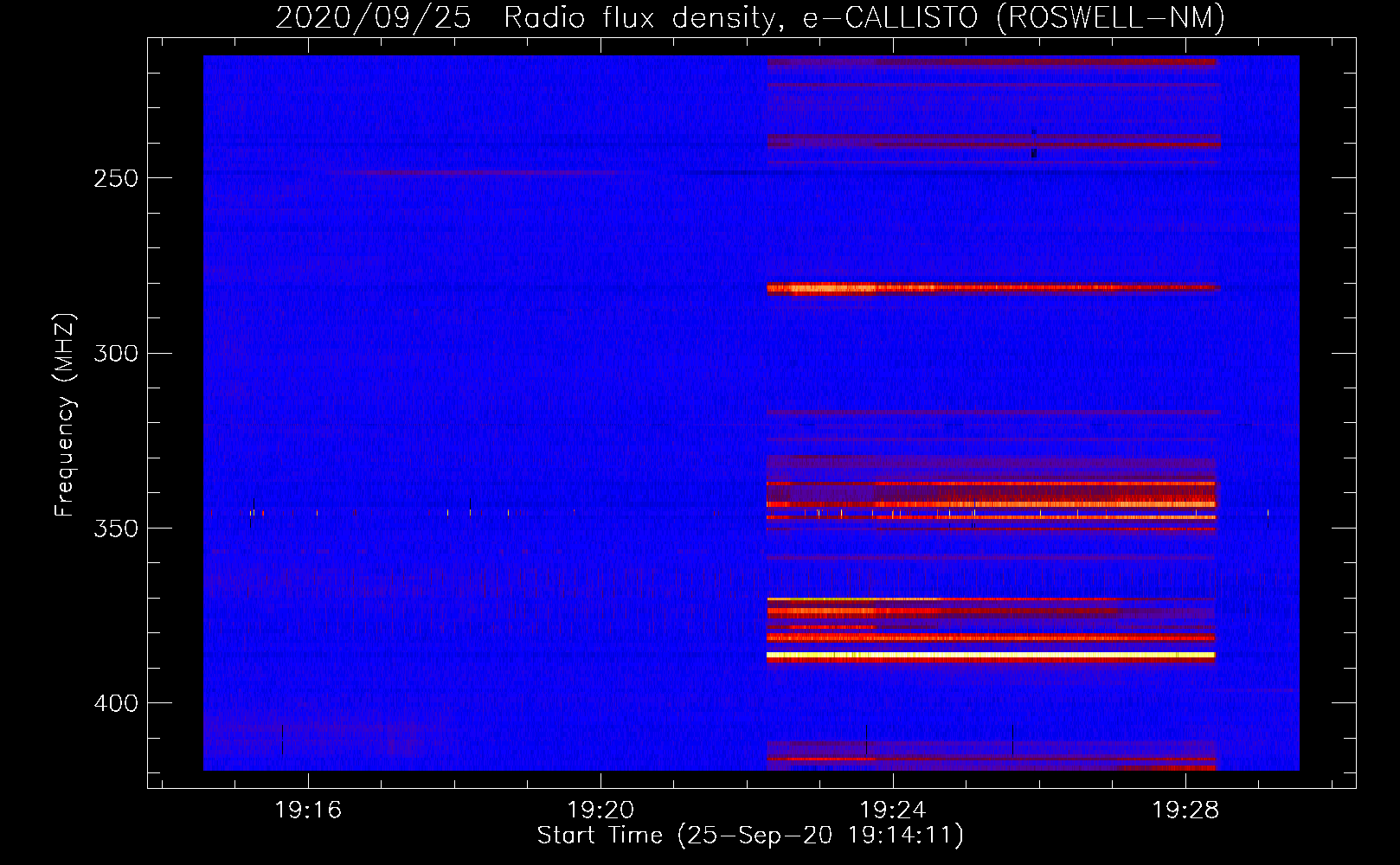The width and height of the screenshot is (1400, 865).
Task: Click the bright band near 282 MHz
Action: coord(992,288)
